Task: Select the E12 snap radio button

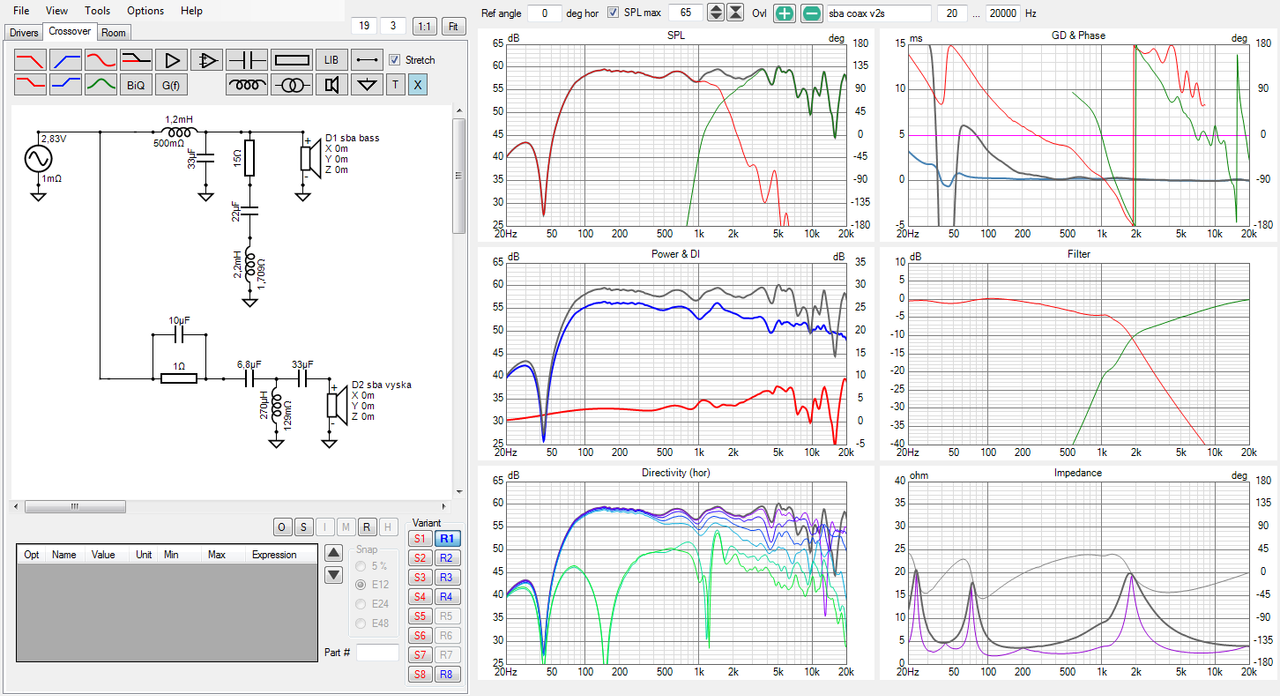Action: point(361,585)
